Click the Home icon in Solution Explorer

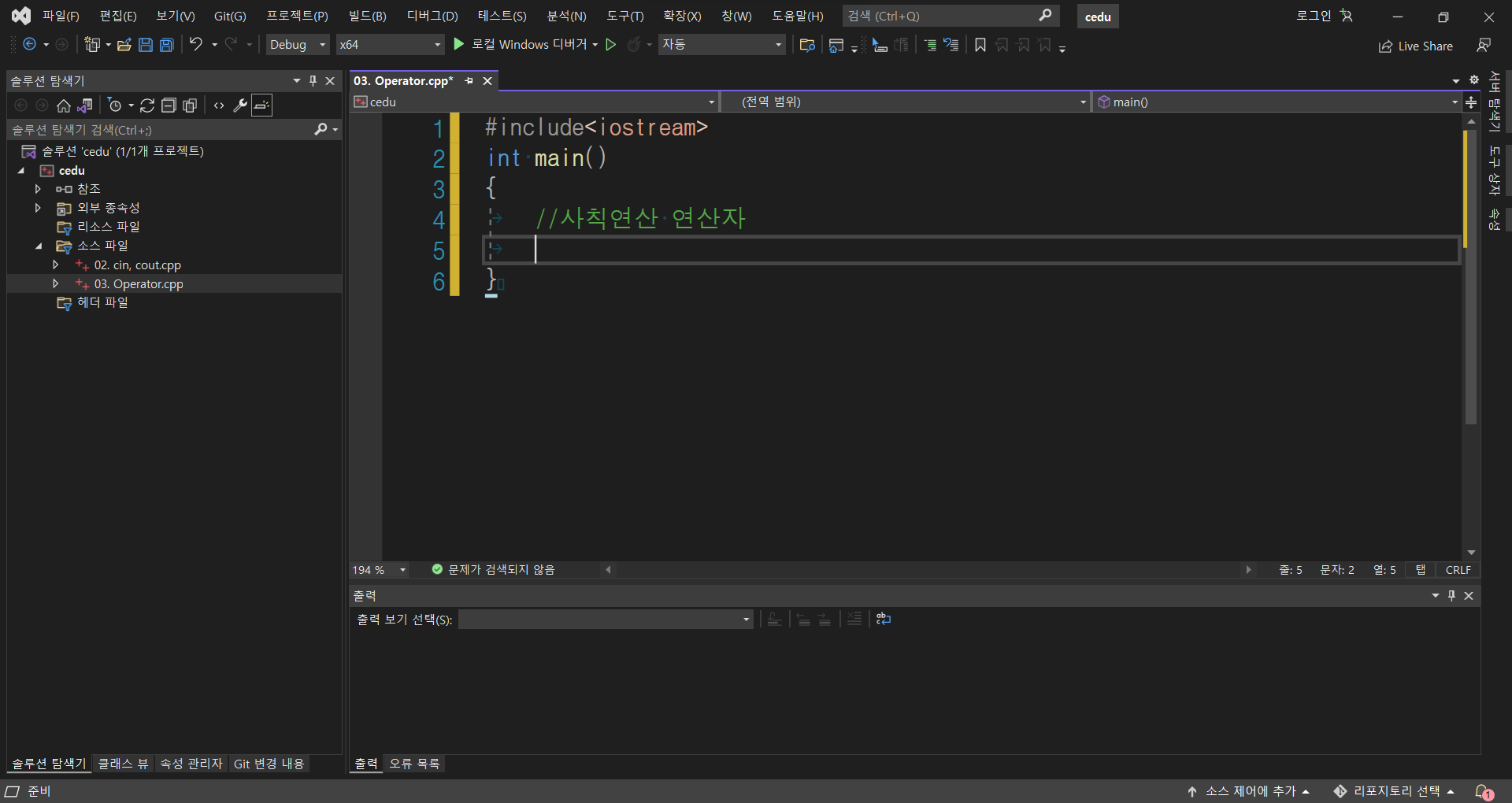tap(64, 105)
